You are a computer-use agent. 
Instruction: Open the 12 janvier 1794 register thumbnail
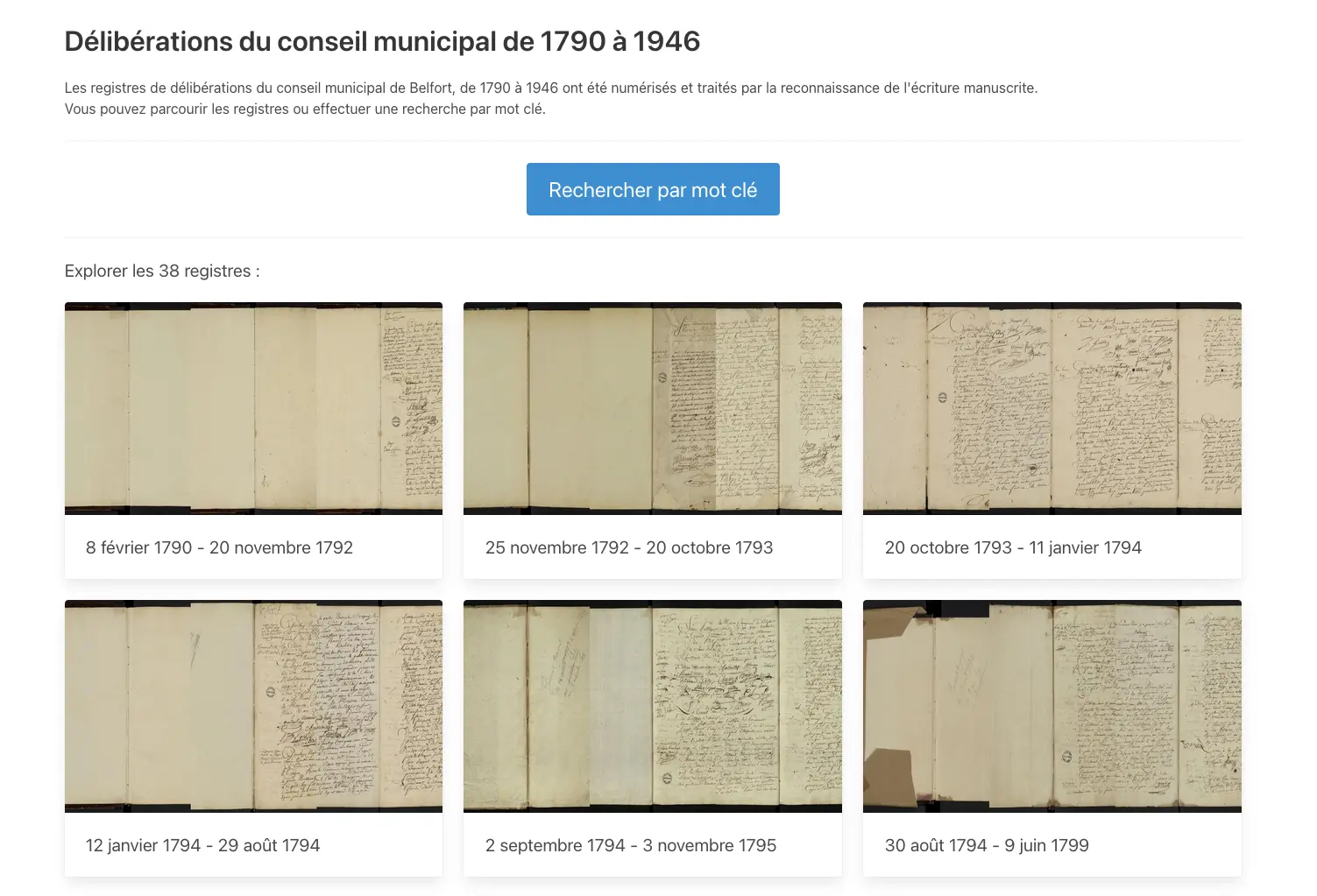point(253,706)
